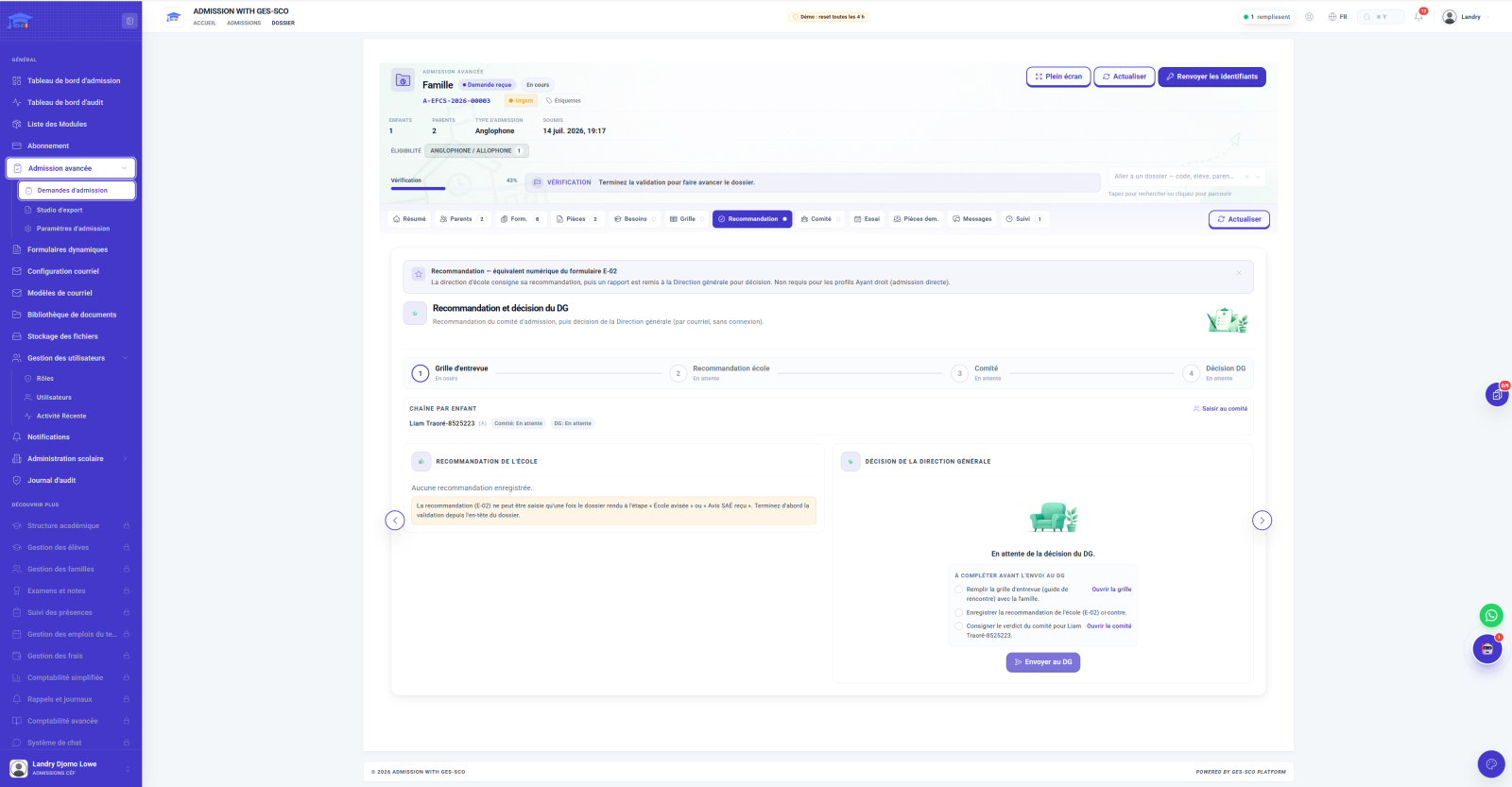Screen dimensions: 1512x787
Task: Toggle 'Remplir la grille d'entrevue' checklist circle
Action: click(959, 590)
